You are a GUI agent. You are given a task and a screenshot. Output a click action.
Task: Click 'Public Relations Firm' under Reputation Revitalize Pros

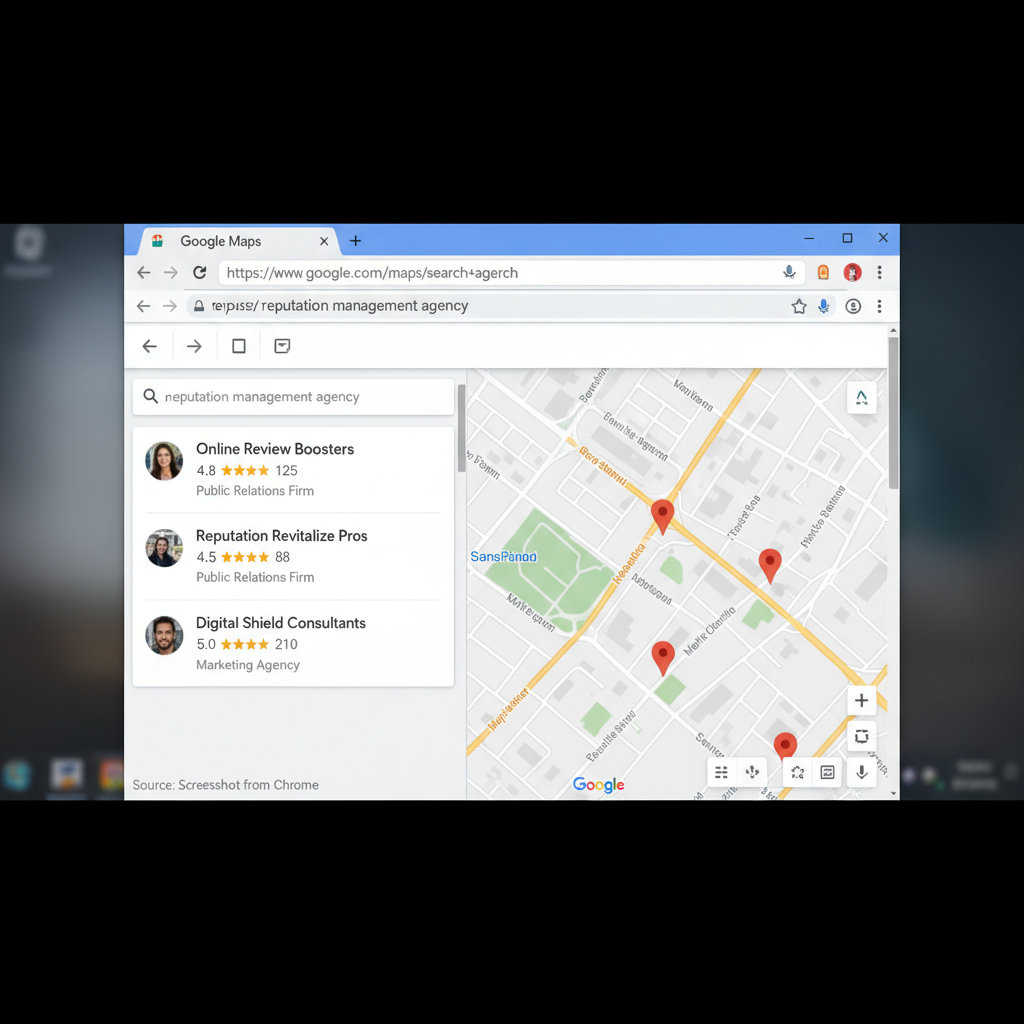point(255,577)
